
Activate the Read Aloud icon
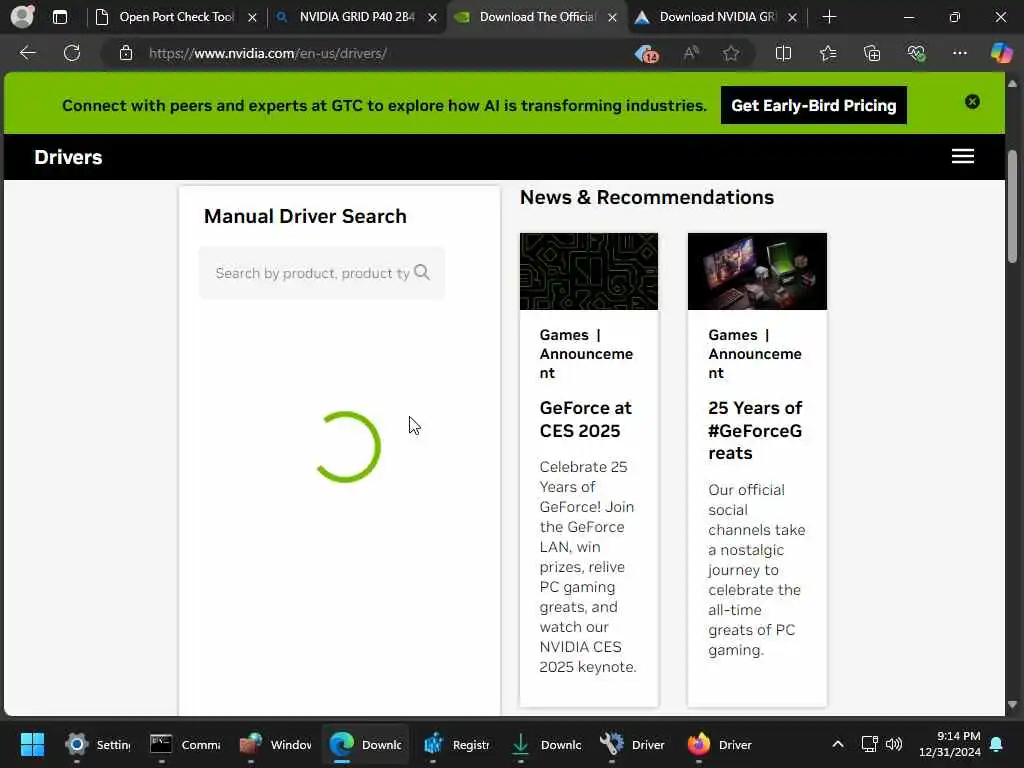coord(691,53)
